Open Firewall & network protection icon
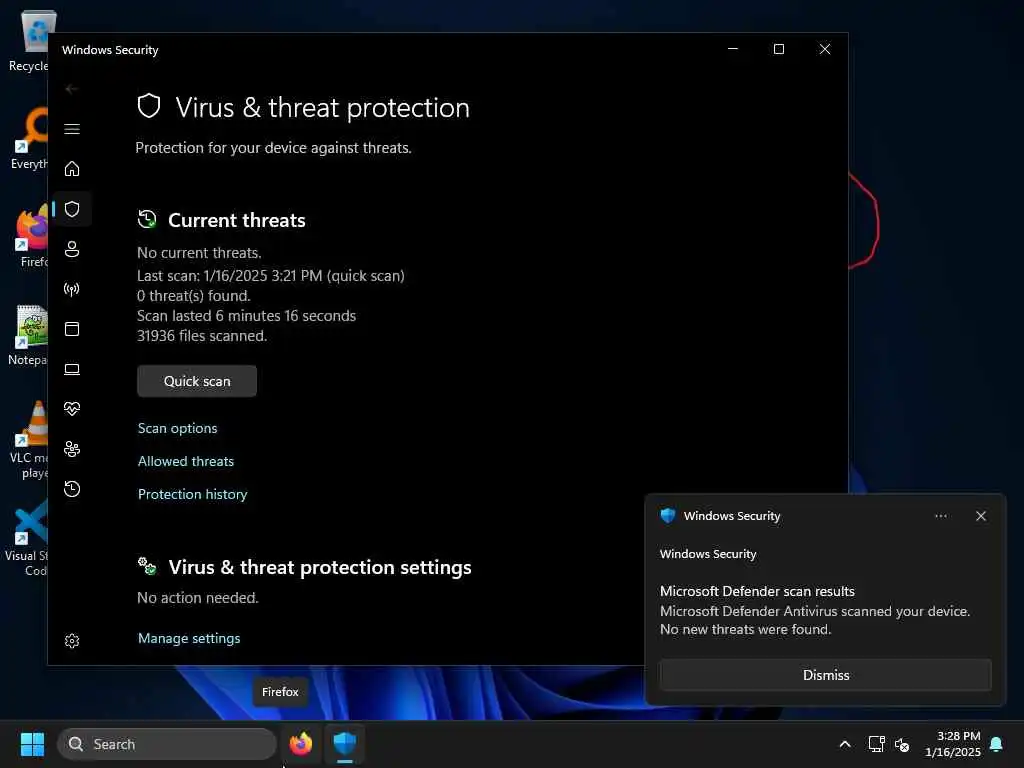This screenshot has height=768, width=1024. coord(72,289)
